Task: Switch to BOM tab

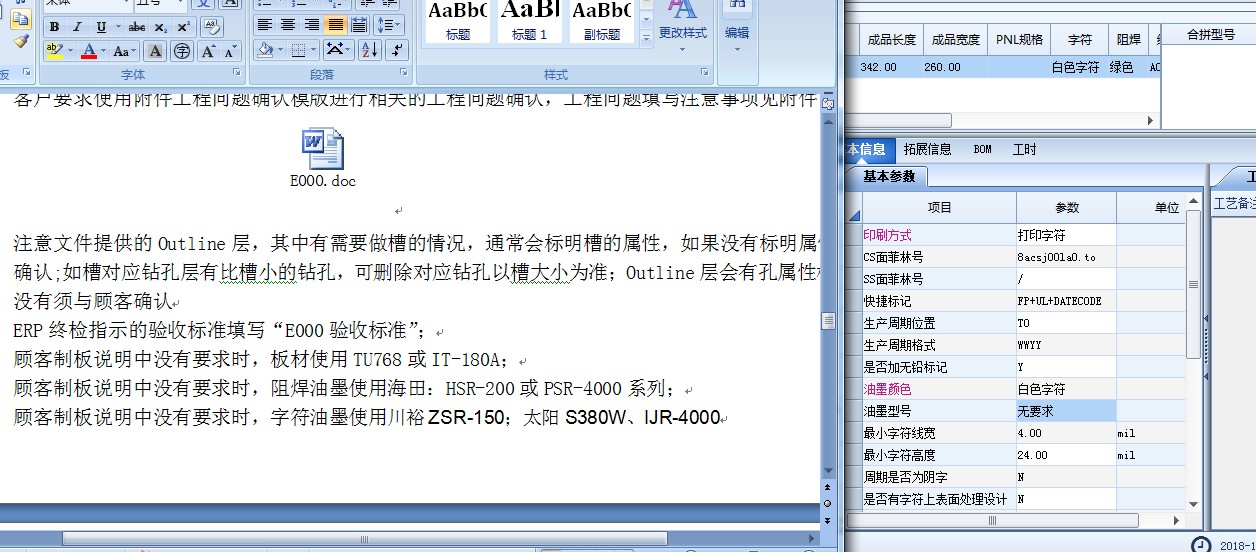Action: [x=982, y=149]
